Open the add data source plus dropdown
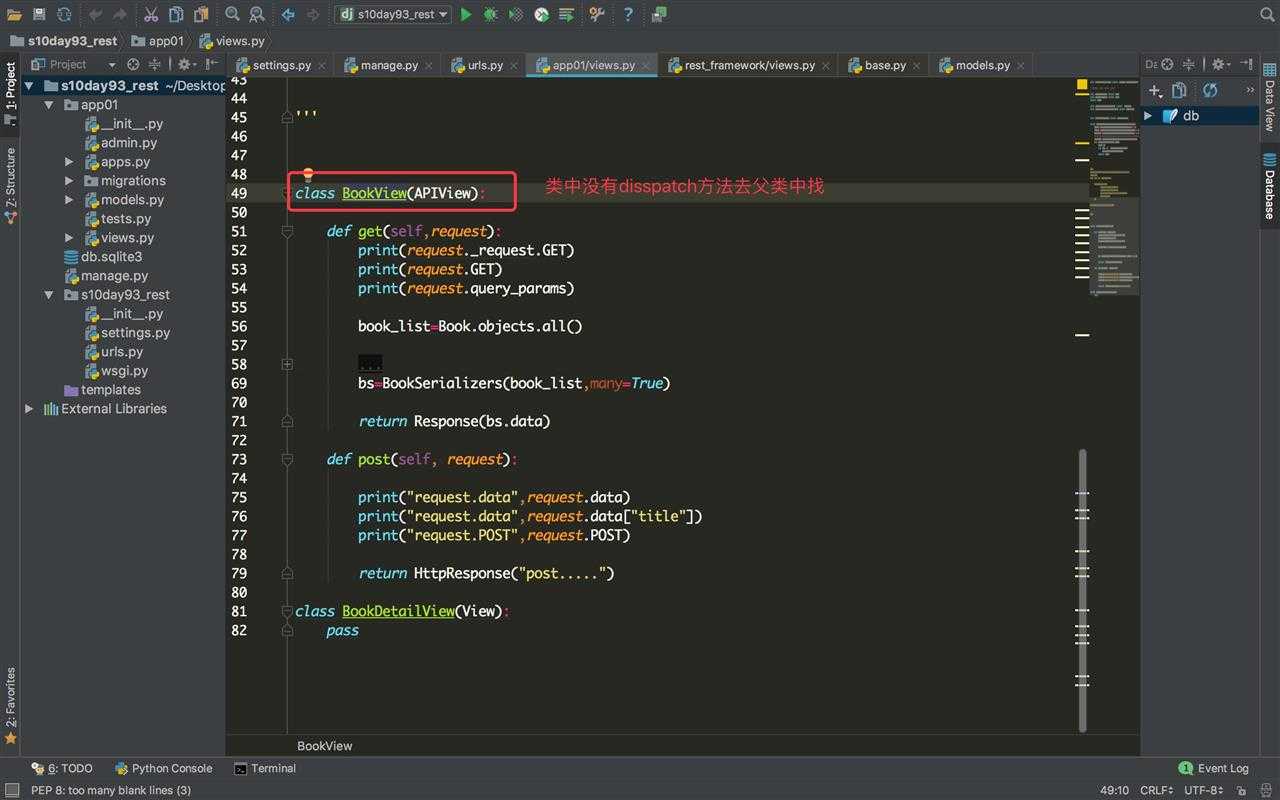 tap(1156, 90)
